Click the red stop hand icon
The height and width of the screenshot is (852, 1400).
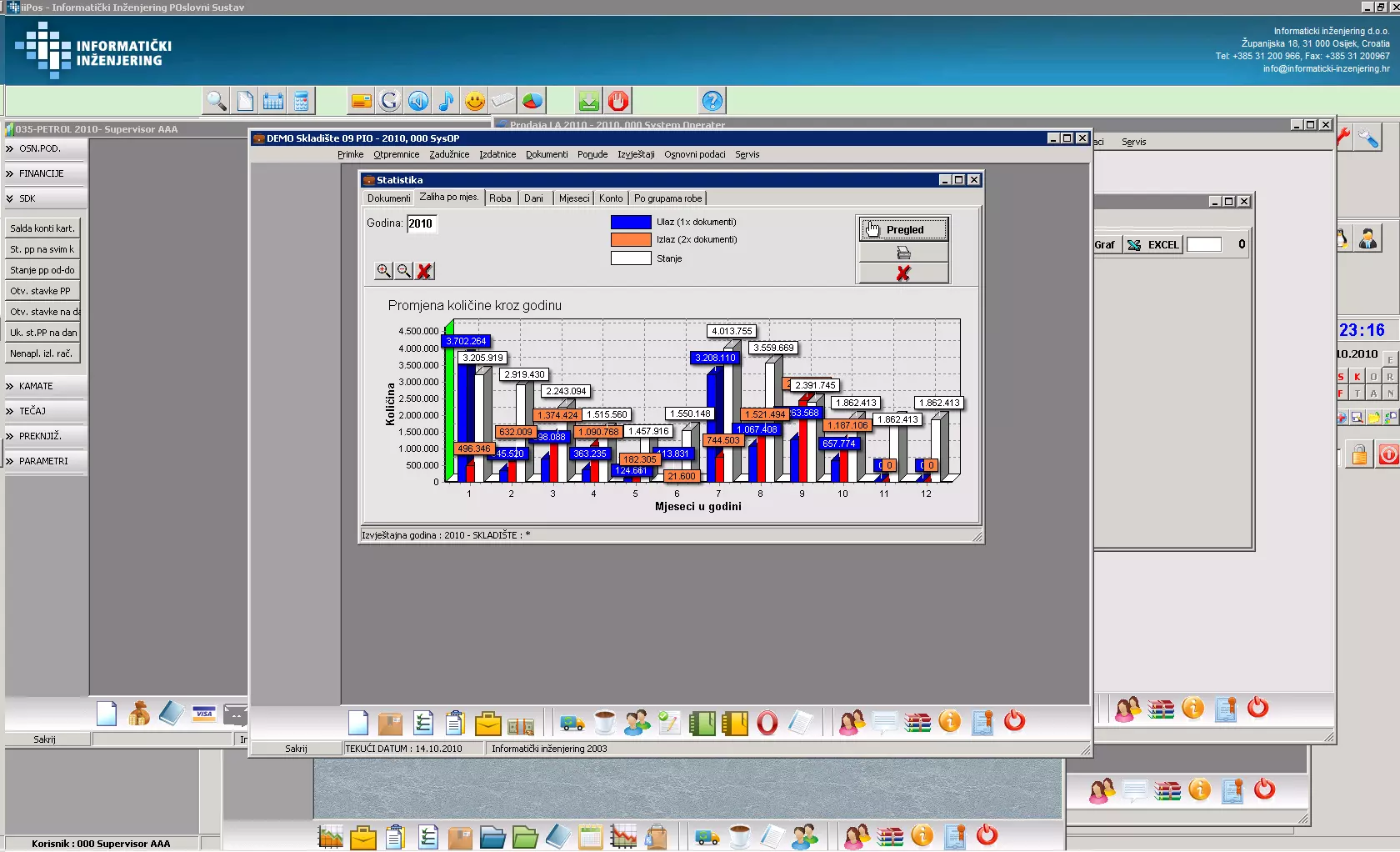pos(617,101)
